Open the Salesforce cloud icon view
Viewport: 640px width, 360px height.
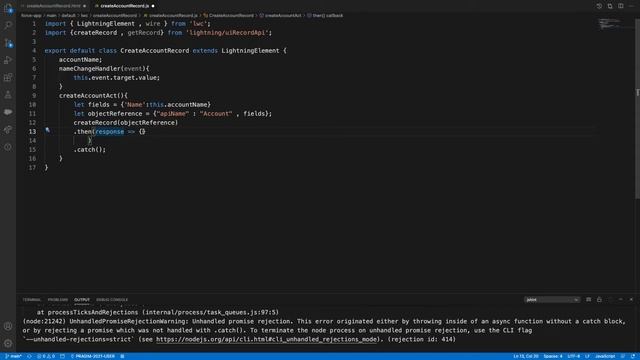[8, 112]
